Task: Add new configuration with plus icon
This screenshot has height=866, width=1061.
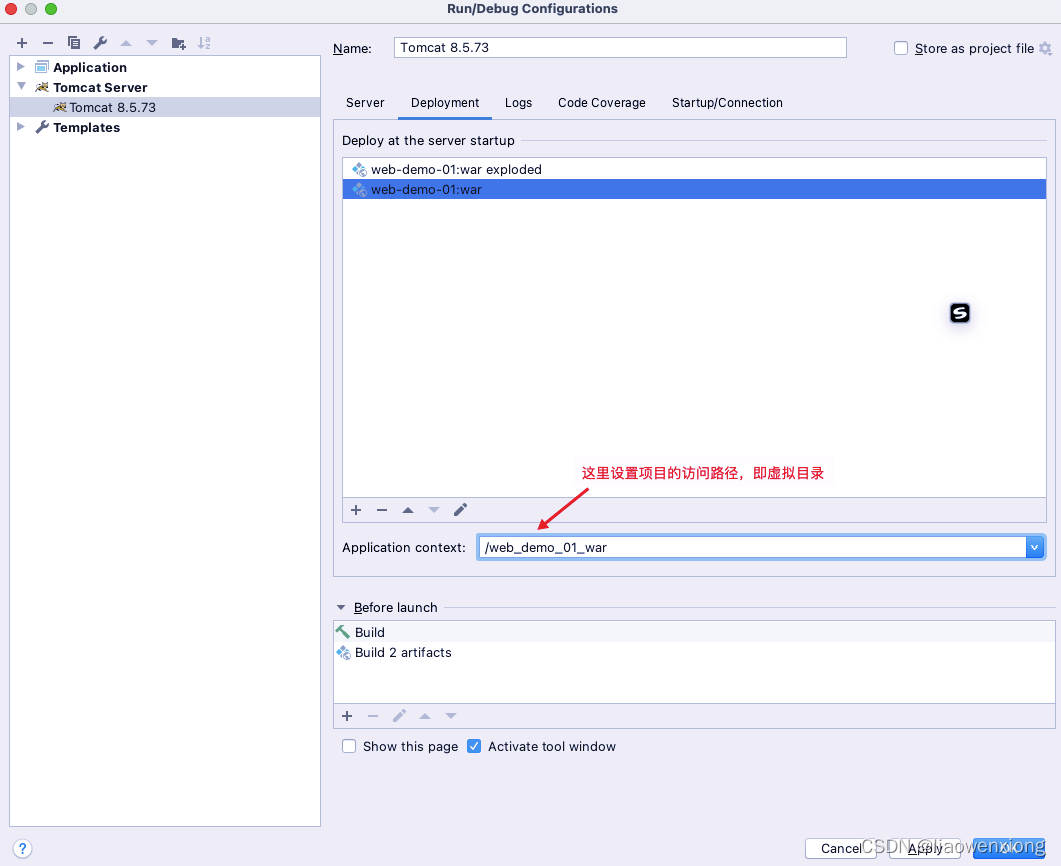Action: (x=22, y=43)
